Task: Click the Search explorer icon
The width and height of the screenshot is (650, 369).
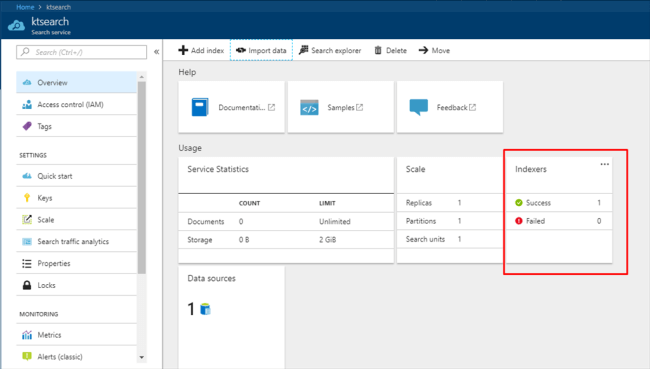Action: click(x=303, y=50)
